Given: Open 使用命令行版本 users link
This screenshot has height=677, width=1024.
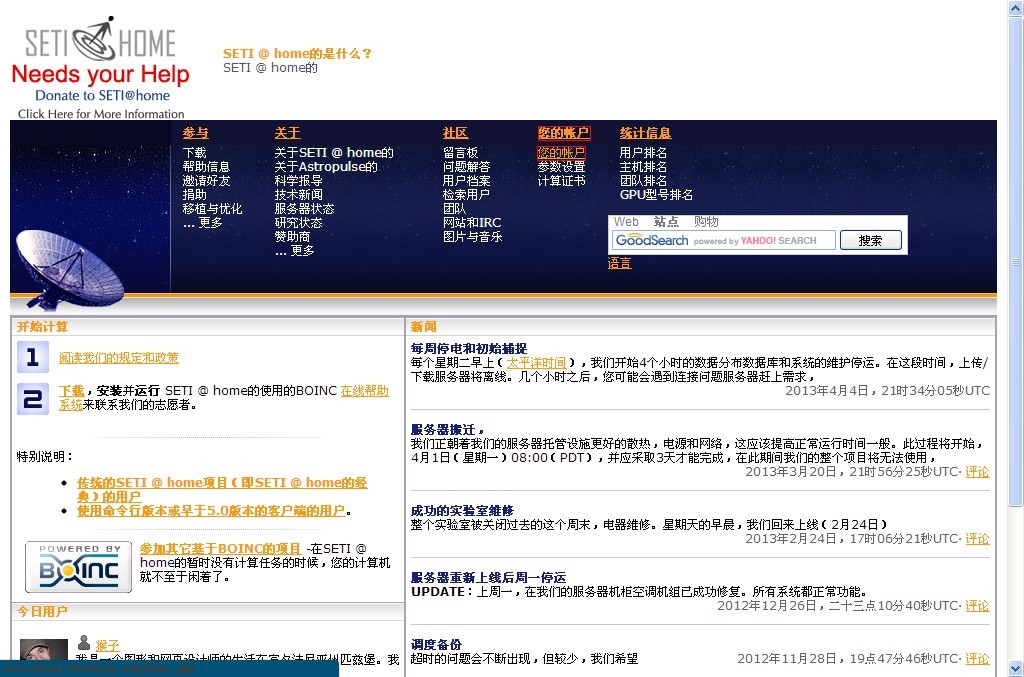Looking at the screenshot, I should pyautogui.click(x=211, y=511).
